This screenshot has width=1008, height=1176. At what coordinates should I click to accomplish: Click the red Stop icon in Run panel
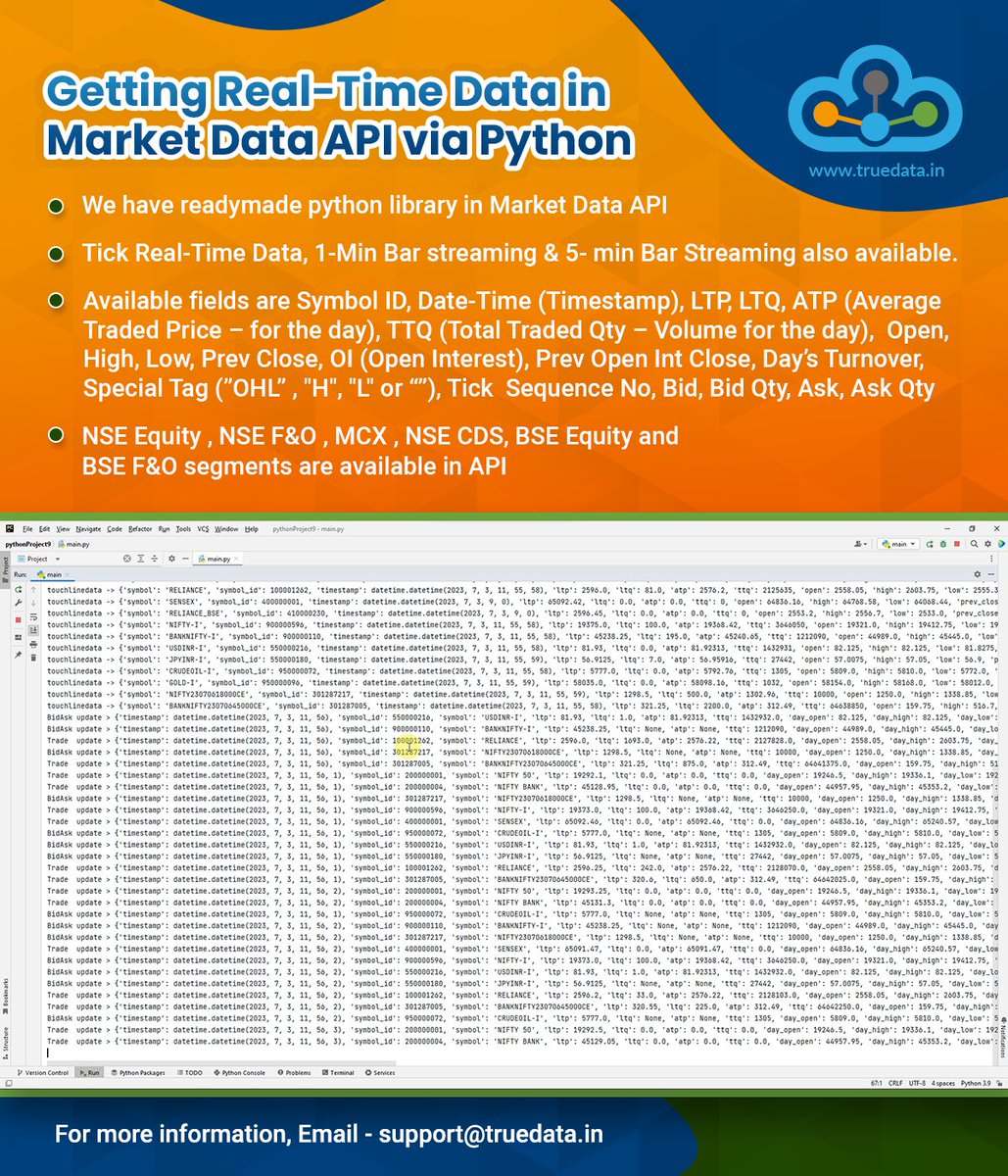18,619
